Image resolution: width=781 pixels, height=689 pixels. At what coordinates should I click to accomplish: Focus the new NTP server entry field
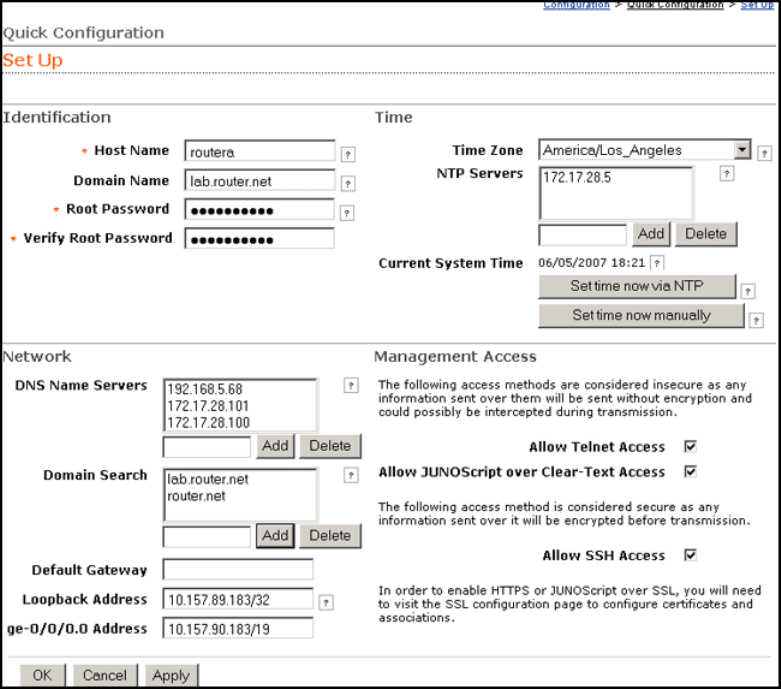pos(582,235)
